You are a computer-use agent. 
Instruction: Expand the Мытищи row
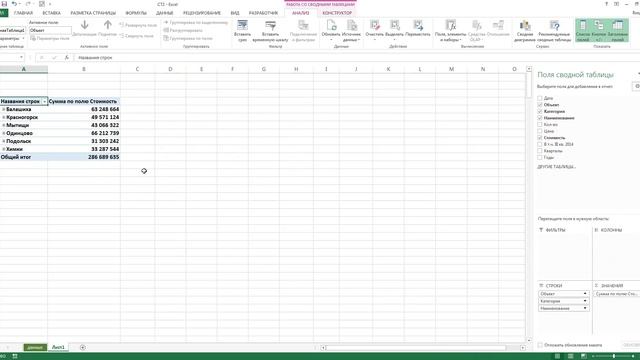pos(4,125)
